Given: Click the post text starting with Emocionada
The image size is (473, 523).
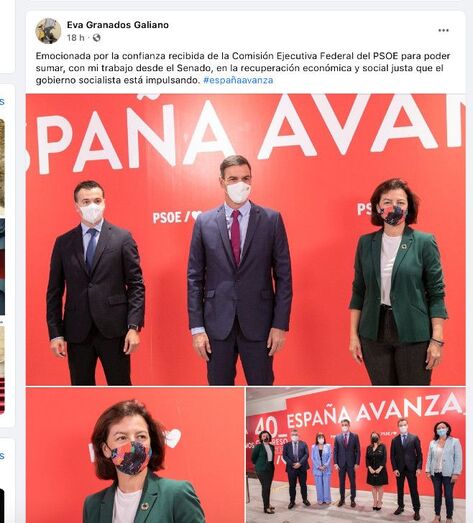Looking at the screenshot, I should (243, 68).
